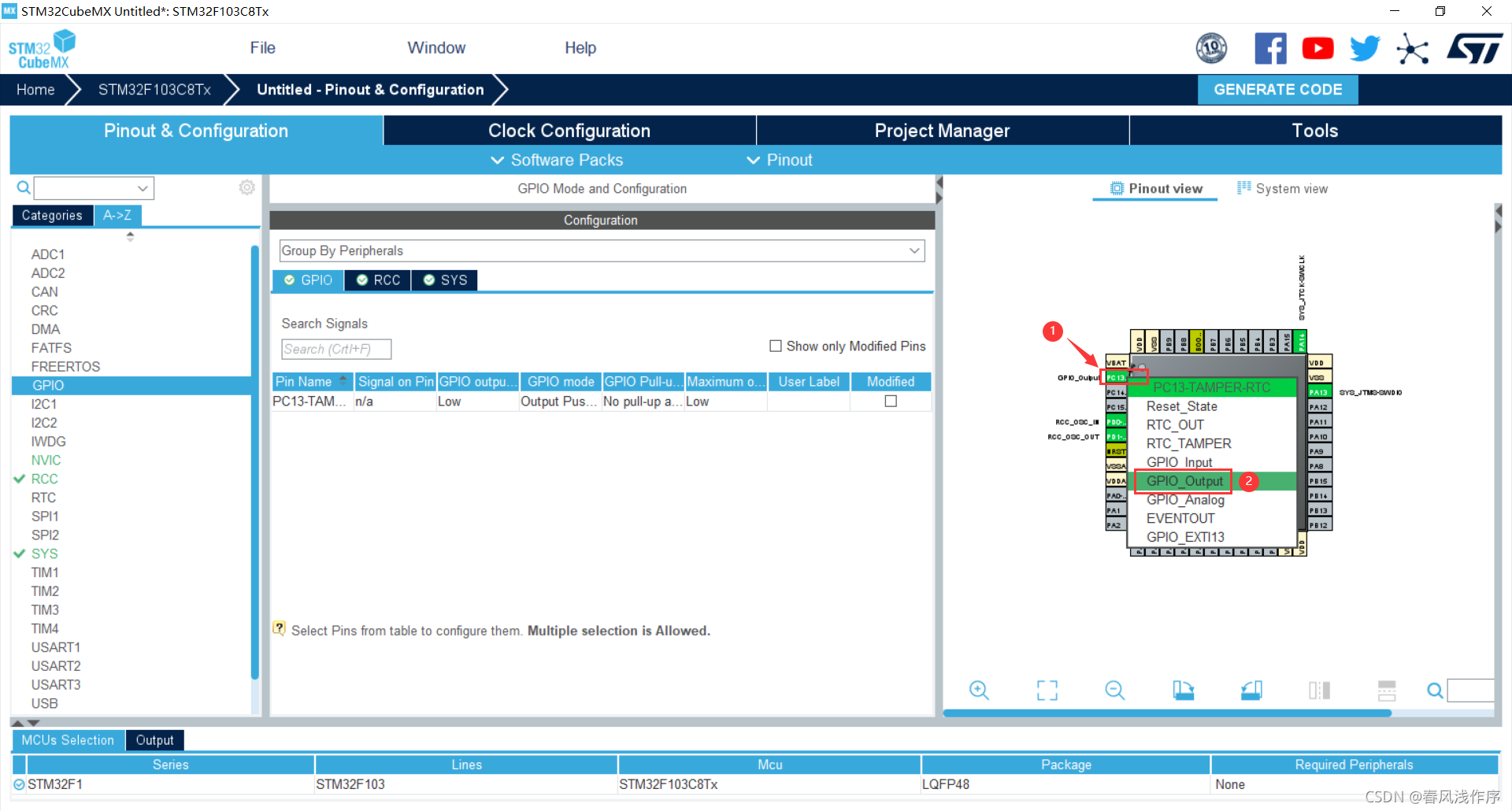Toggle the split view icon

(1320, 691)
